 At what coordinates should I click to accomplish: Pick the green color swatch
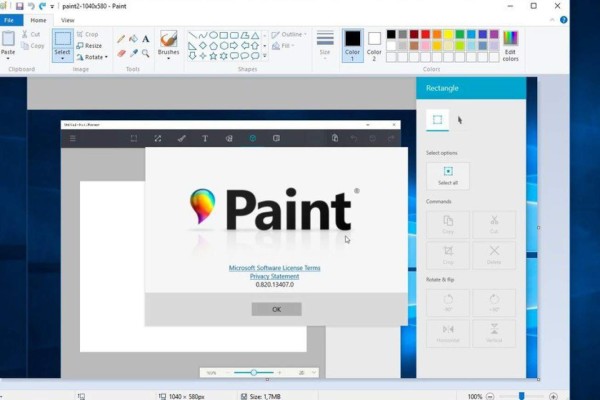460,34
